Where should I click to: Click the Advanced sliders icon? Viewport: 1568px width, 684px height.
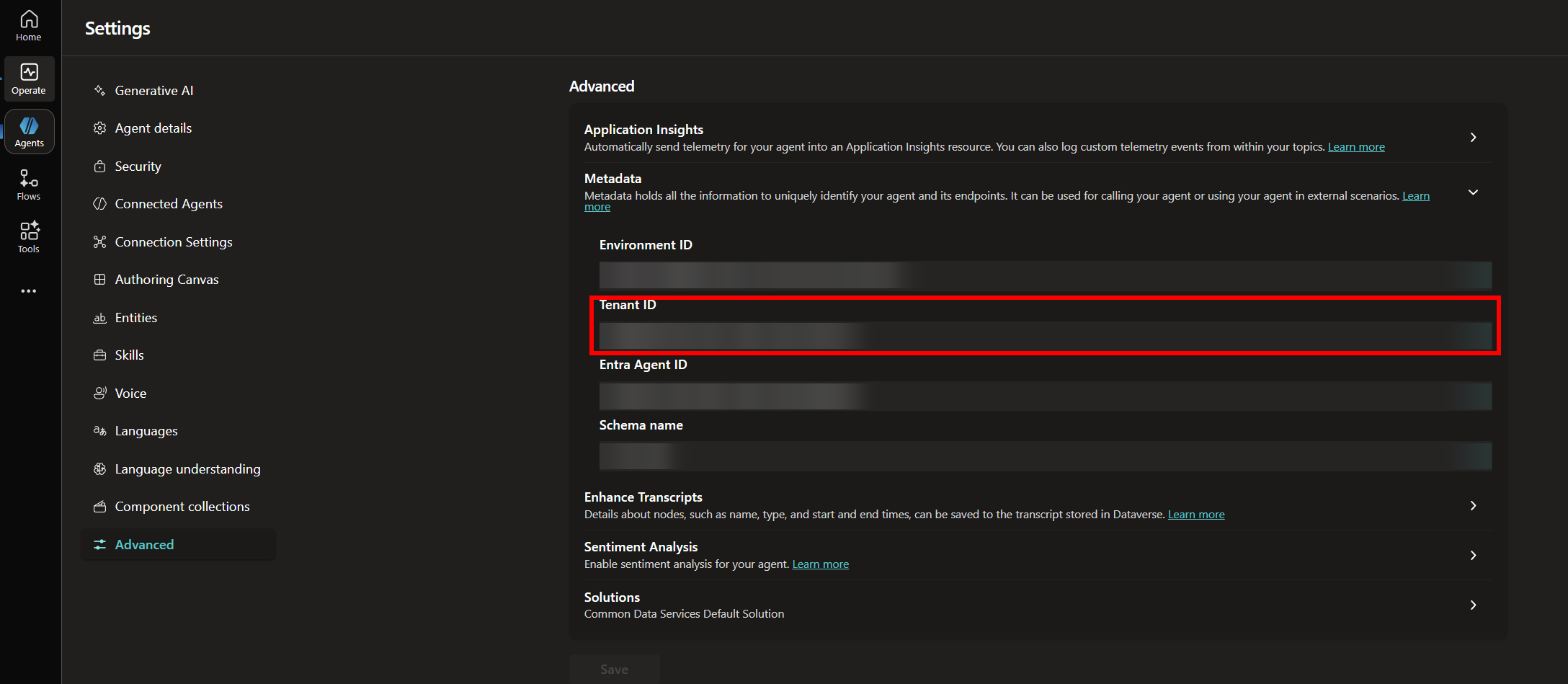tap(99, 545)
